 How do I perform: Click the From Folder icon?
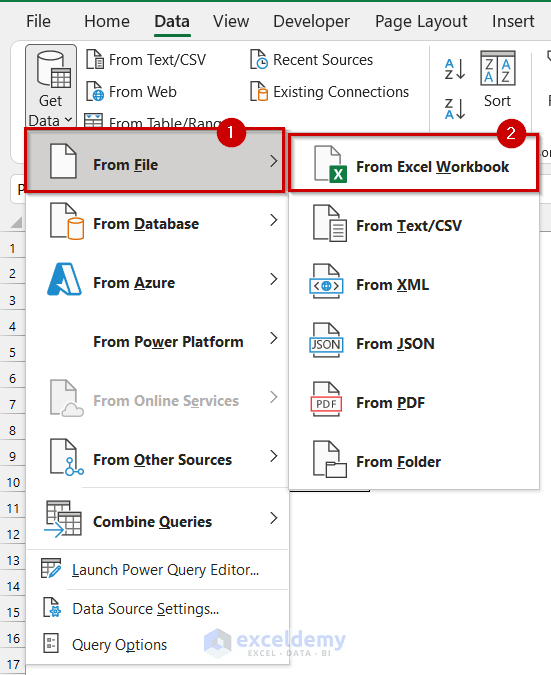pyautogui.click(x=330, y=459)
